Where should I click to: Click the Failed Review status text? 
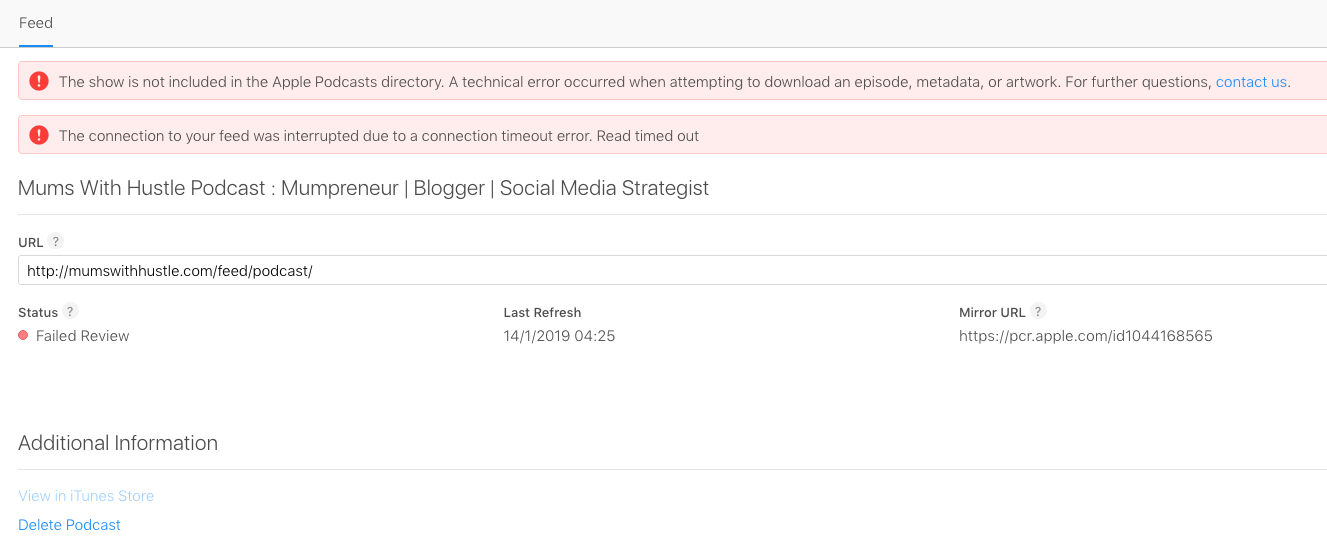click(83, 336)
